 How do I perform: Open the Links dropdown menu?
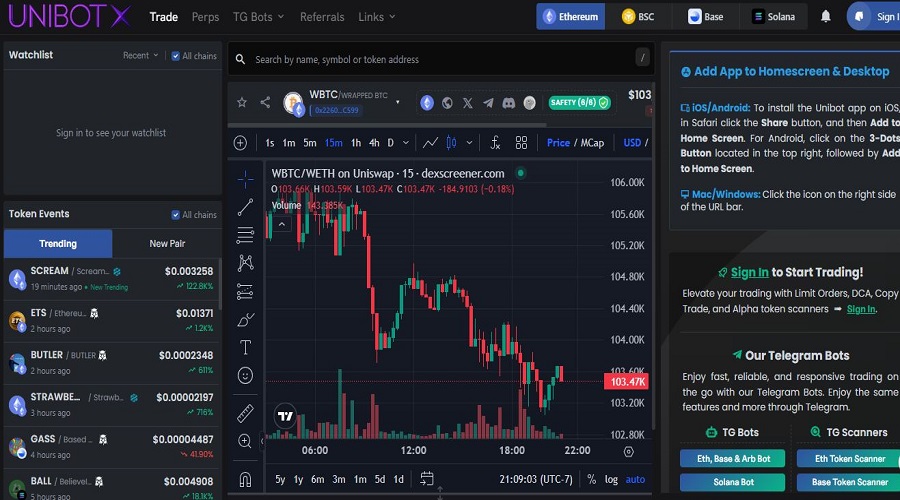click(377, 17)
